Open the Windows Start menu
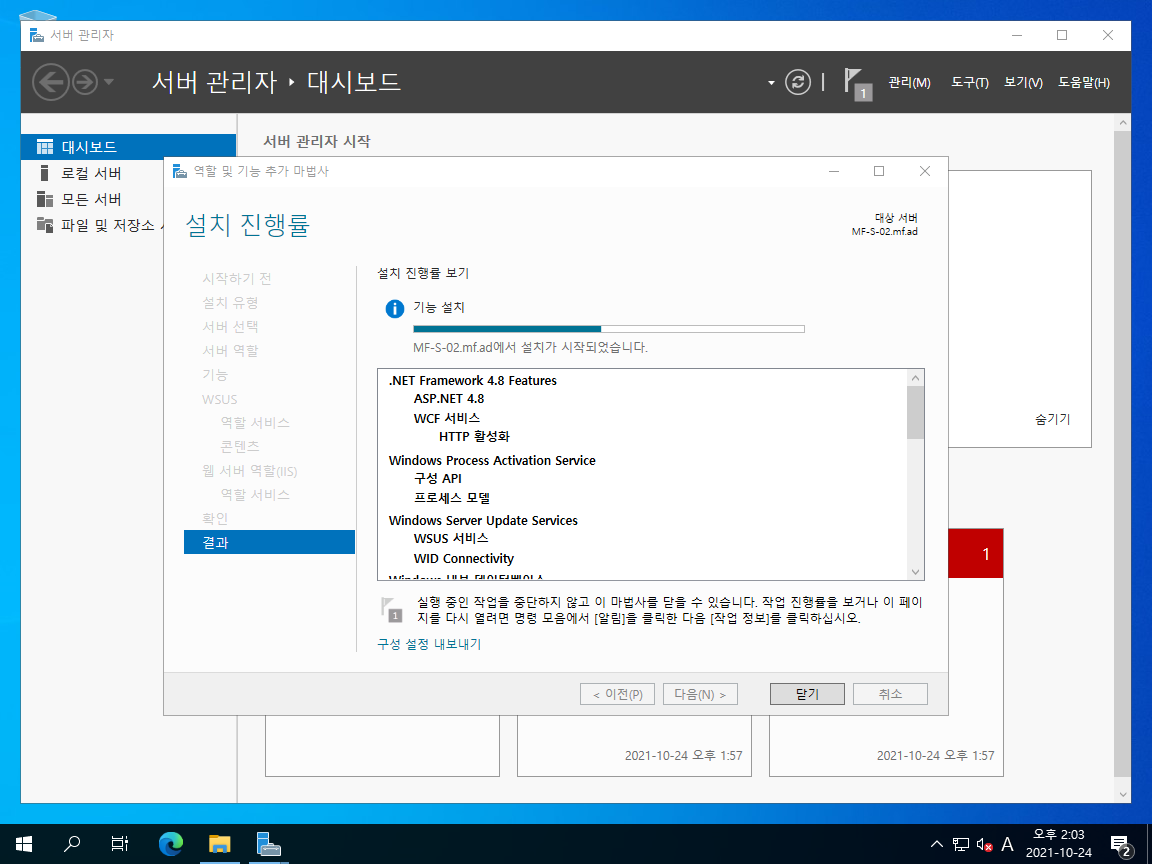The image size is (1152, 864). 24,844
